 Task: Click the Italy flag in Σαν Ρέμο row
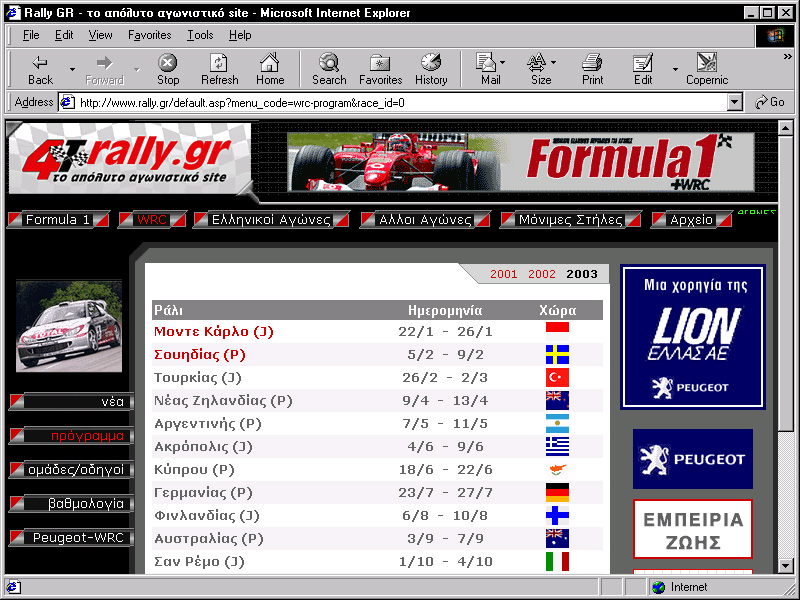pos(557,561)
